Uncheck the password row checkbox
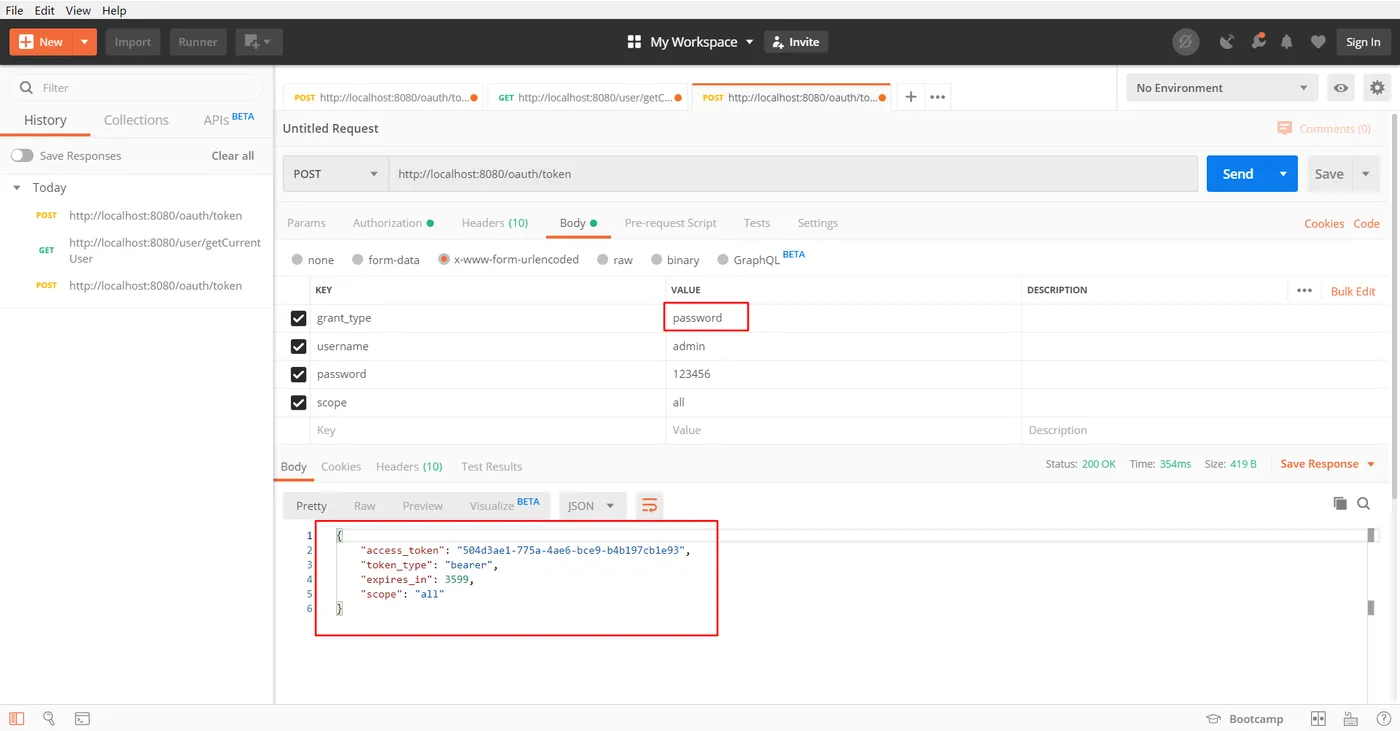The width and height of the screenshot is (1400, 731). coord(298,374)
